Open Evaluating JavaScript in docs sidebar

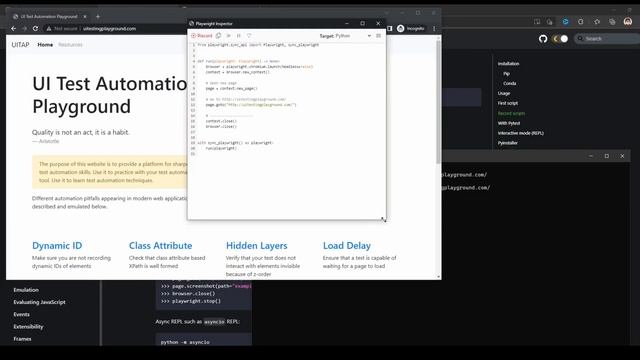tap(40, 302)
